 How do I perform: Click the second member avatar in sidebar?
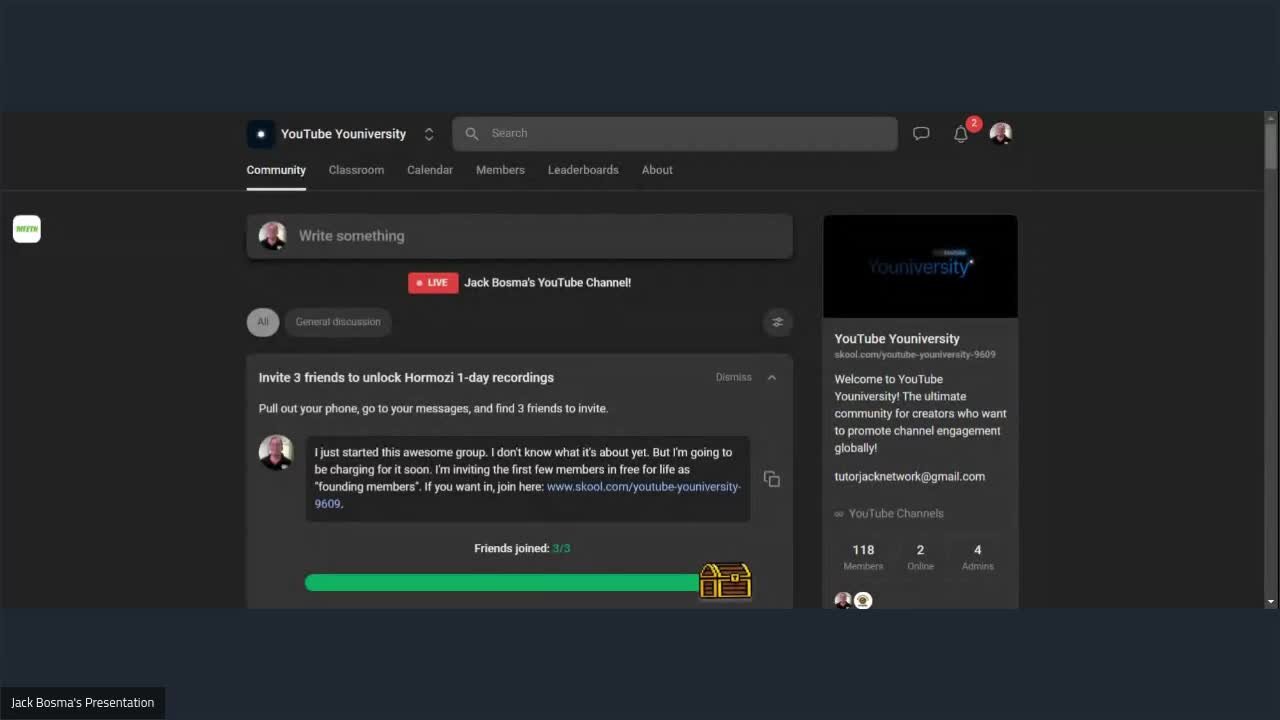click(x=863, y=600)
